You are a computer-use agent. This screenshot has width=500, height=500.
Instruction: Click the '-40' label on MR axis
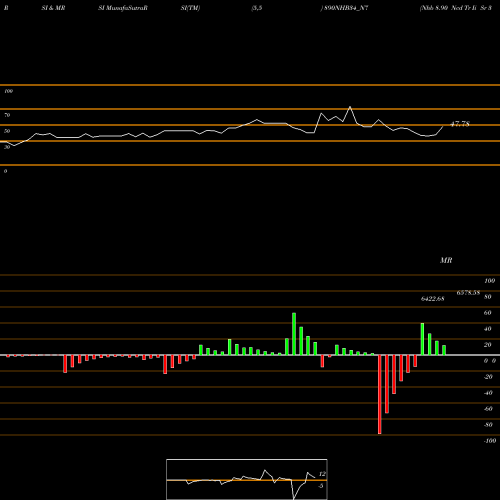coord(488,393)
